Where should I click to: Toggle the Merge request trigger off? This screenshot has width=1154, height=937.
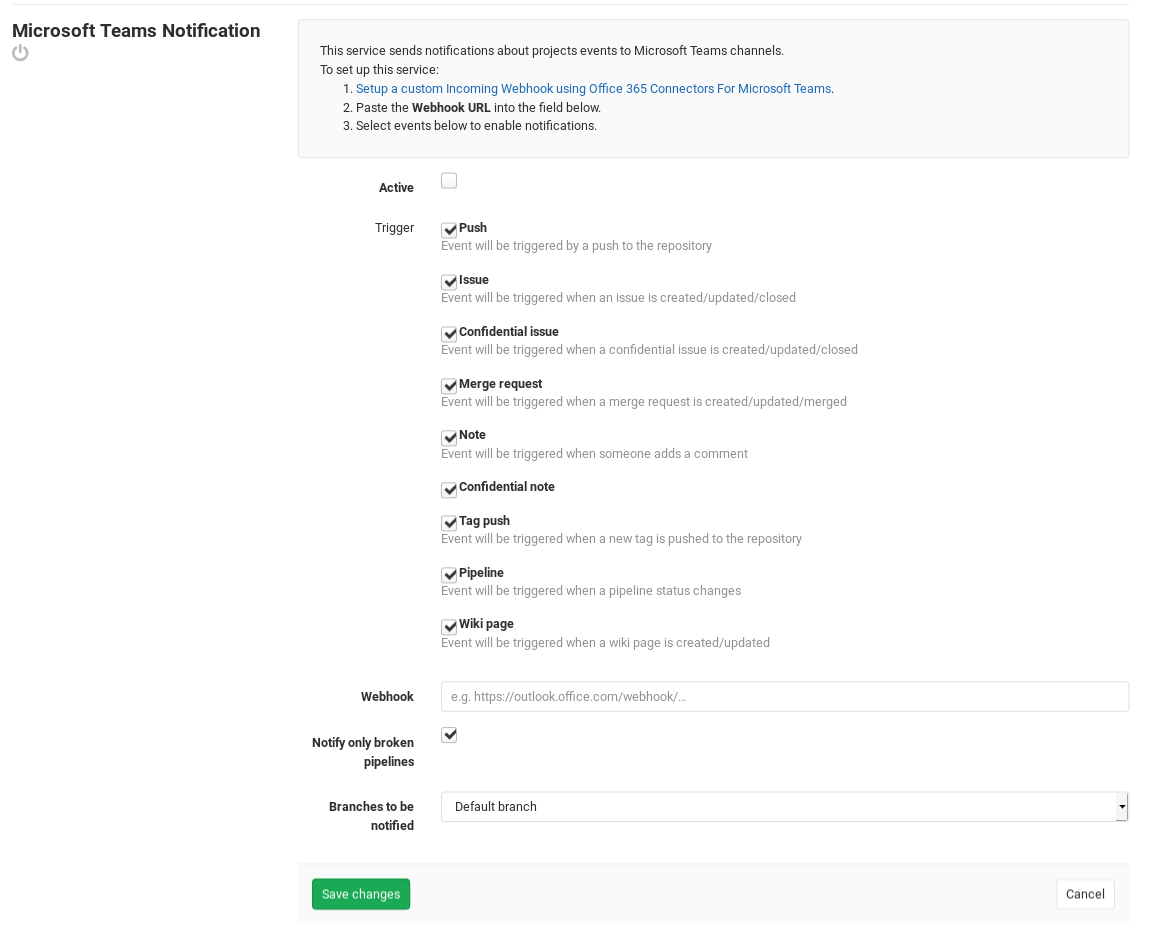[x=449, y=385]
